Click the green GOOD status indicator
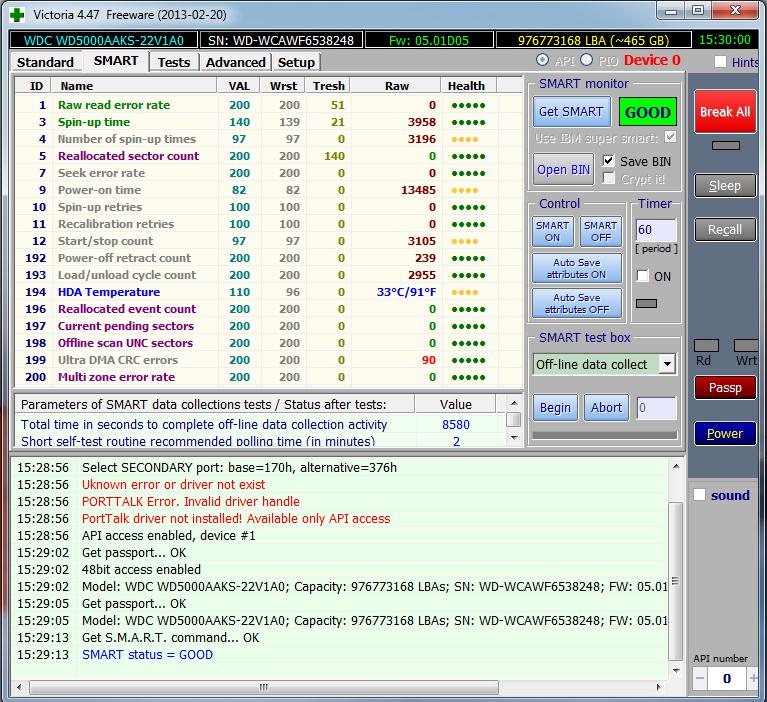The height and width of the screenshot is (702, 767). pyautogui.click(x=648, y=112)
